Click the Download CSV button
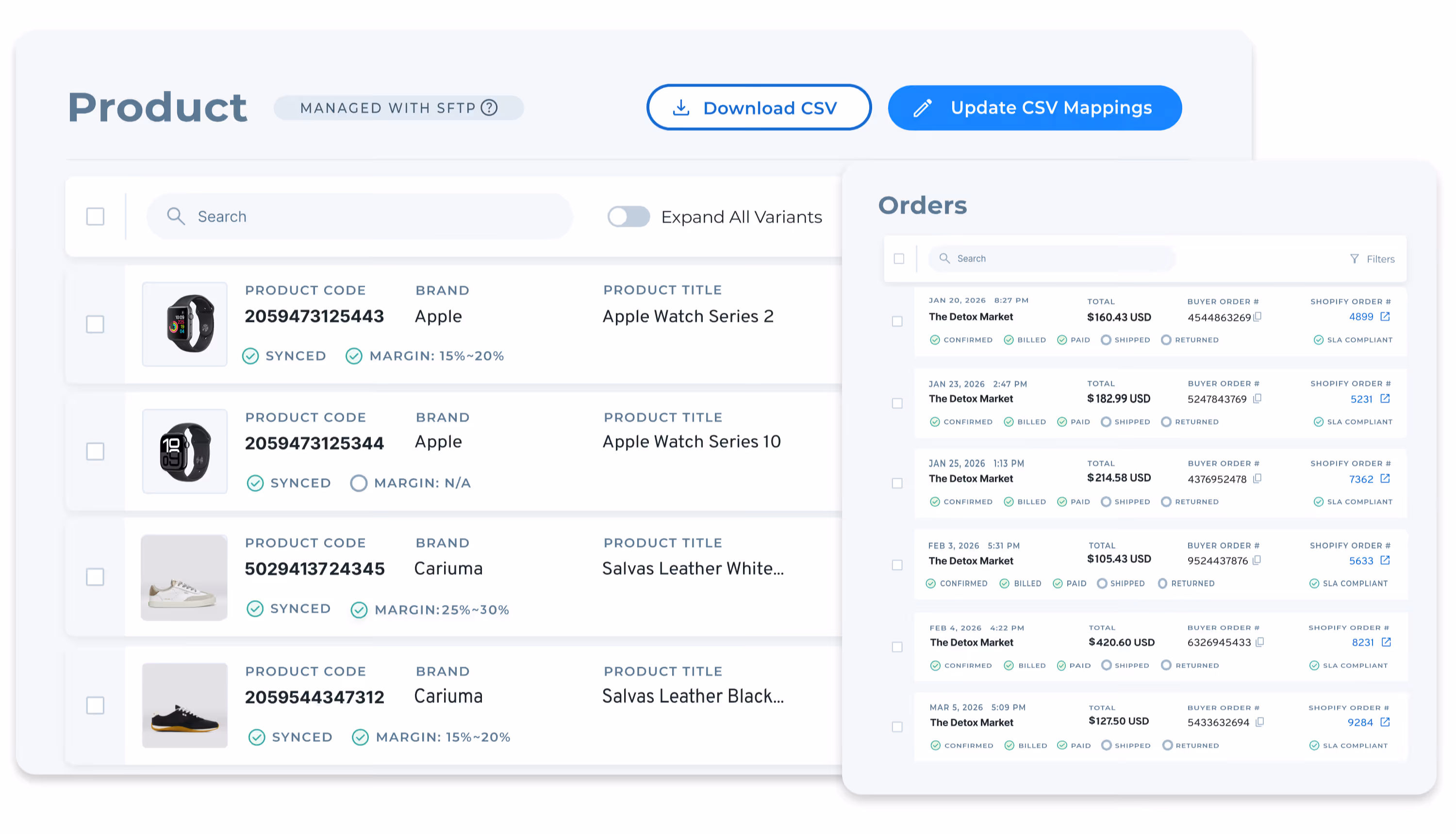The width and height of the screenshot is (1456, 834). [x=758, y=108]
